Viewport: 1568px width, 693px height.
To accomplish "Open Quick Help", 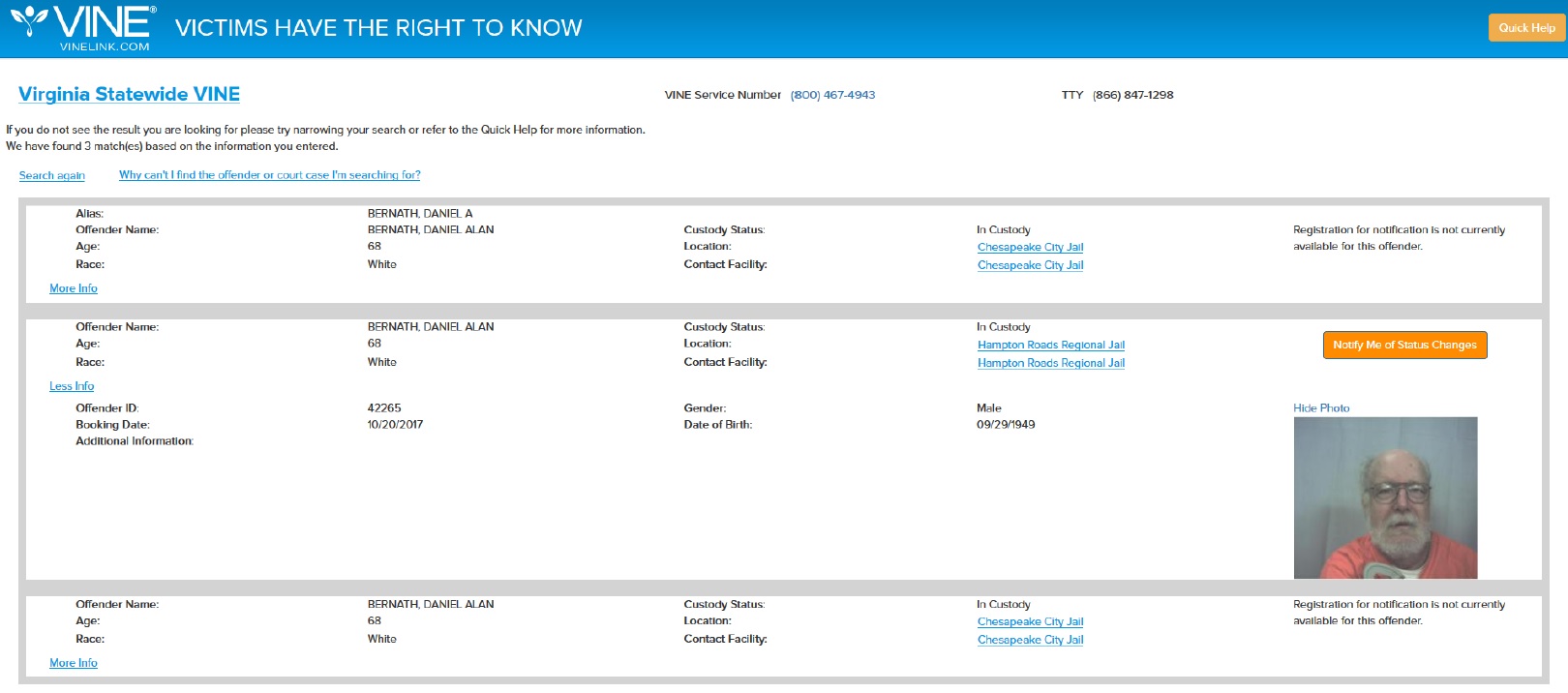I will click(1526, 28).
